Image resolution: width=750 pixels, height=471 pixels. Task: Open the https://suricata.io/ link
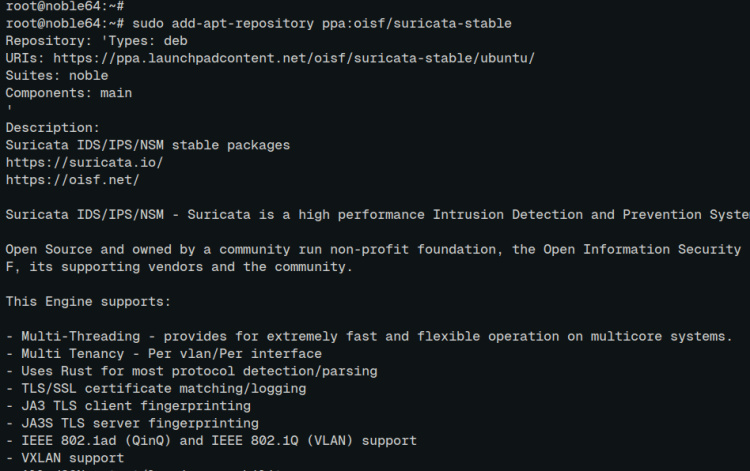coord(84,162)
